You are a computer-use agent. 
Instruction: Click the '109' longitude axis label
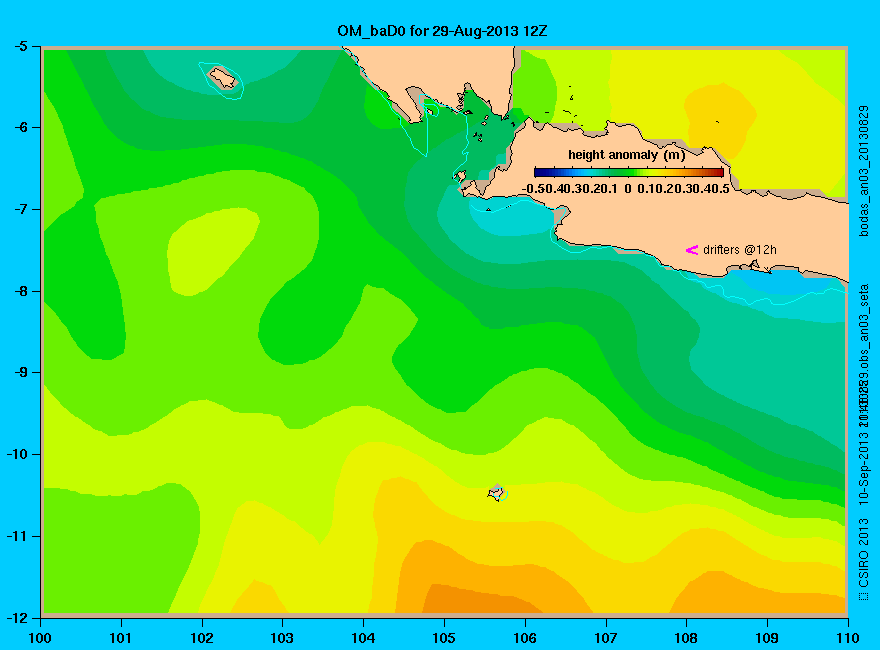(767, 638)
